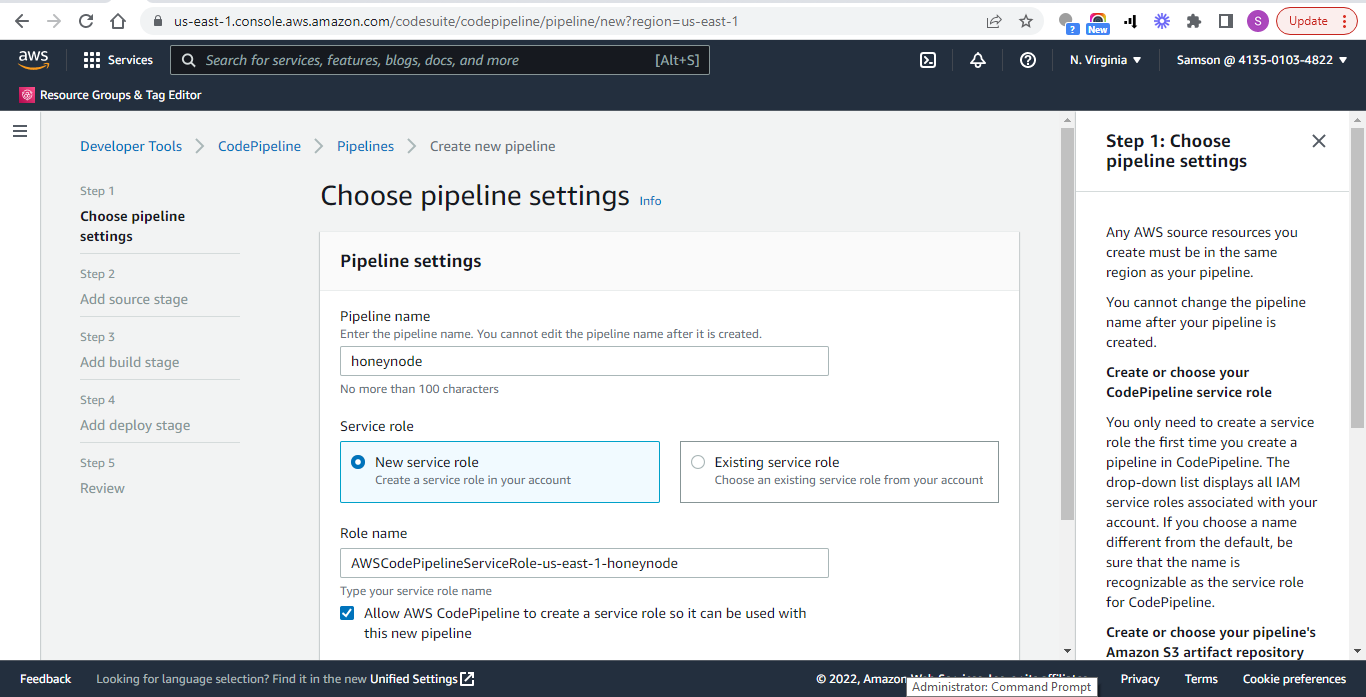Open Resource Groups & Tag Editor shortcut

(110, 96)
